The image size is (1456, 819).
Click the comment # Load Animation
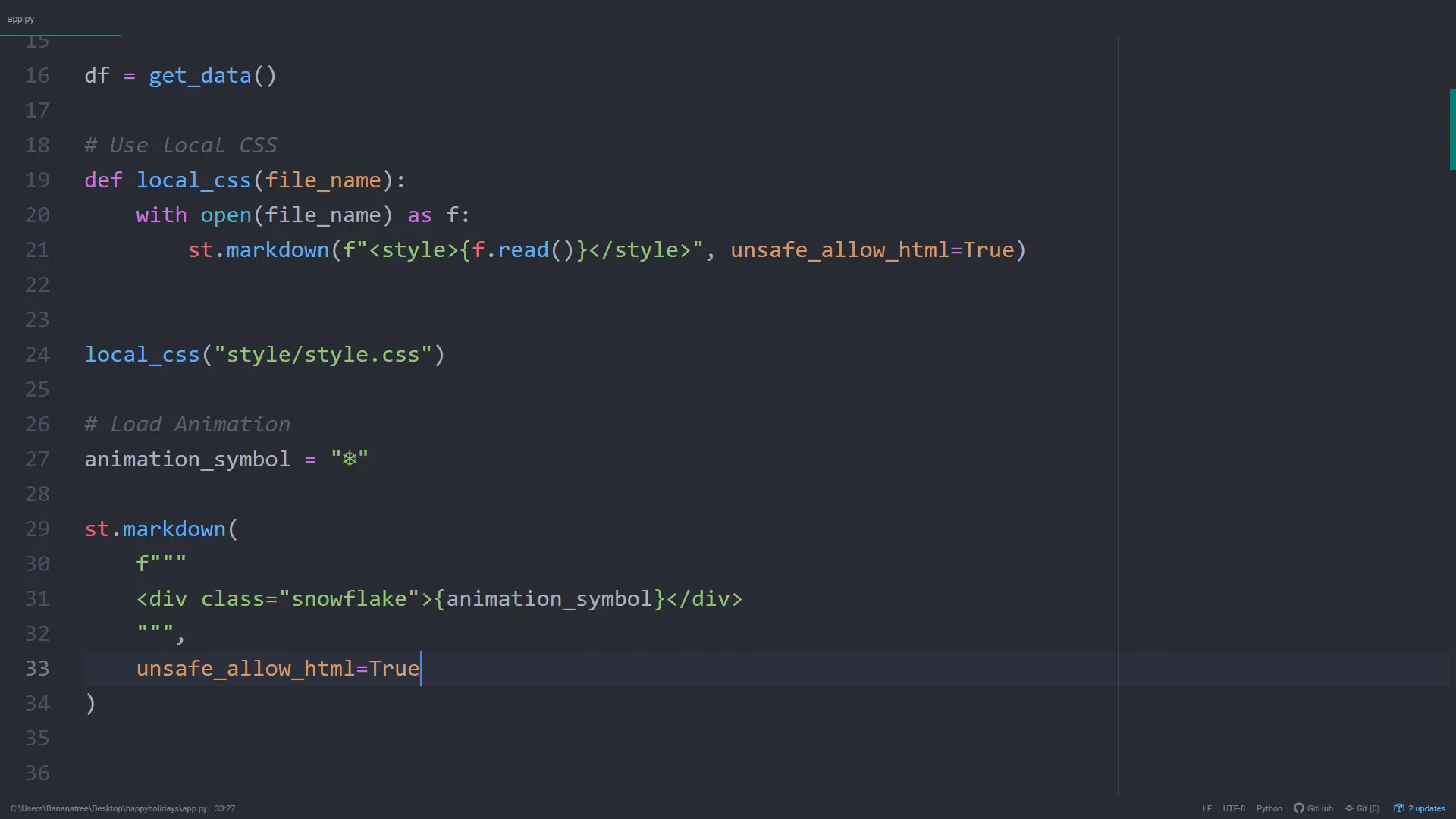coord(187,424)
